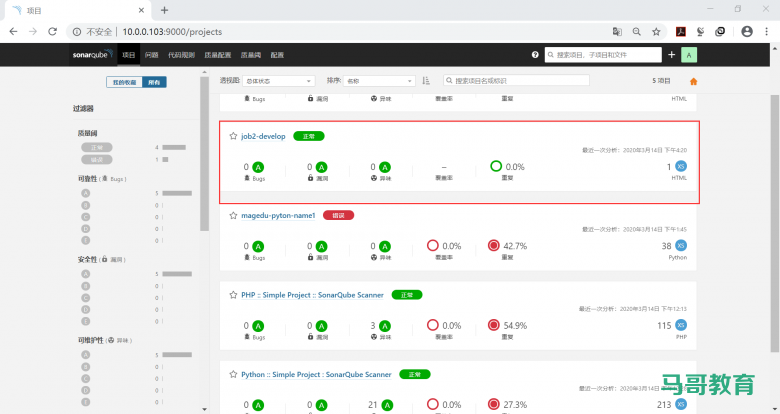This screenshot has width=780, height=414.
Task: Open the help question-mark icon
Action: (x=535, y=55)
